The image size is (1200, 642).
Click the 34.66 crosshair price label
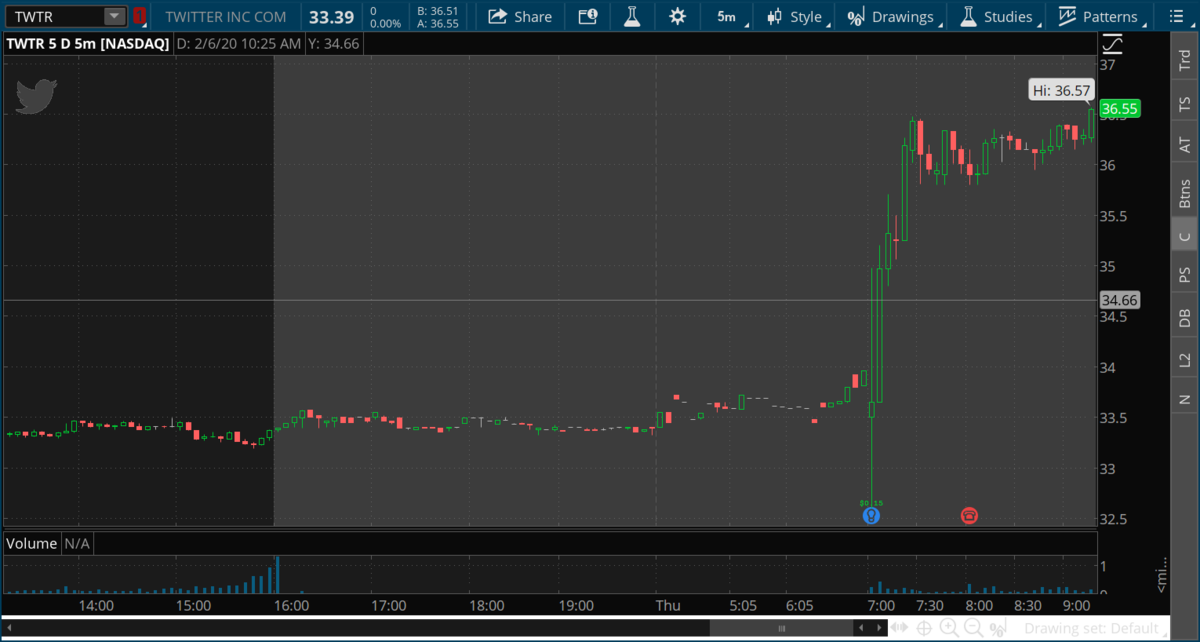pos(1120,300)
